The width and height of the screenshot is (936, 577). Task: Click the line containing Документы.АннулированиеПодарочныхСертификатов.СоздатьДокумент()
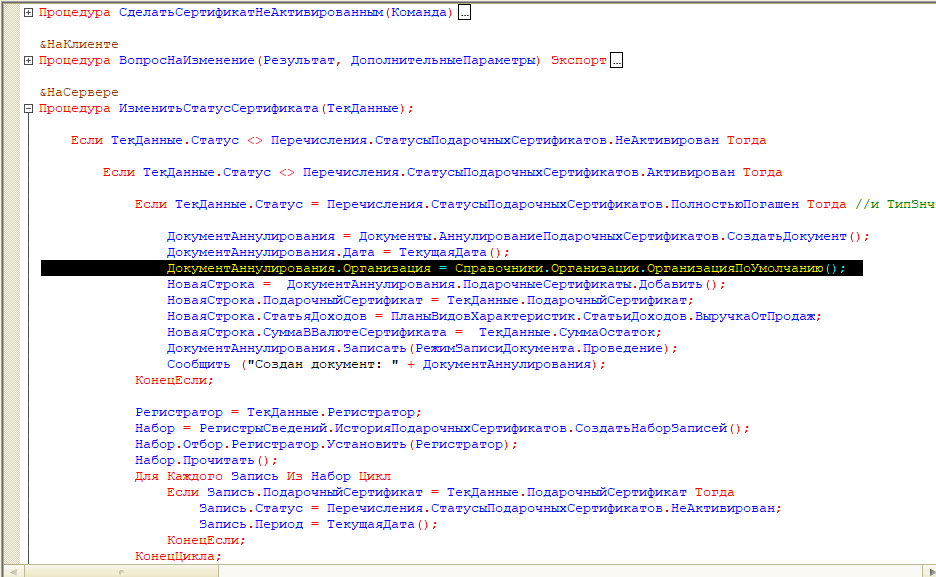click(518, 236)
